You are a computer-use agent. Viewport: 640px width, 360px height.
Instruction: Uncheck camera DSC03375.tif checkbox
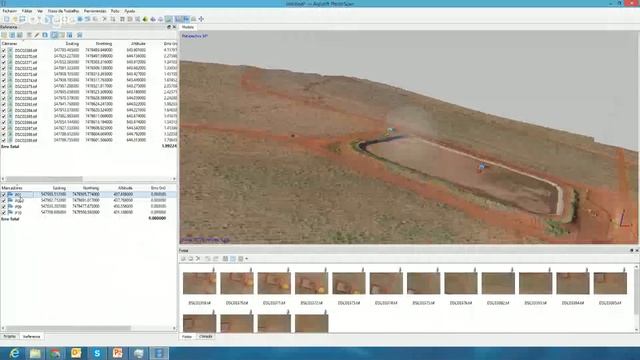tap(4, 86)
